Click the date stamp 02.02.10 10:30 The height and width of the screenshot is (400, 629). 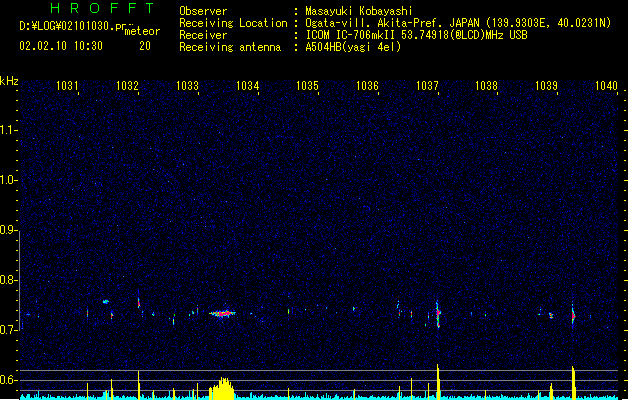pyautogui.click(x=61, y=46)
